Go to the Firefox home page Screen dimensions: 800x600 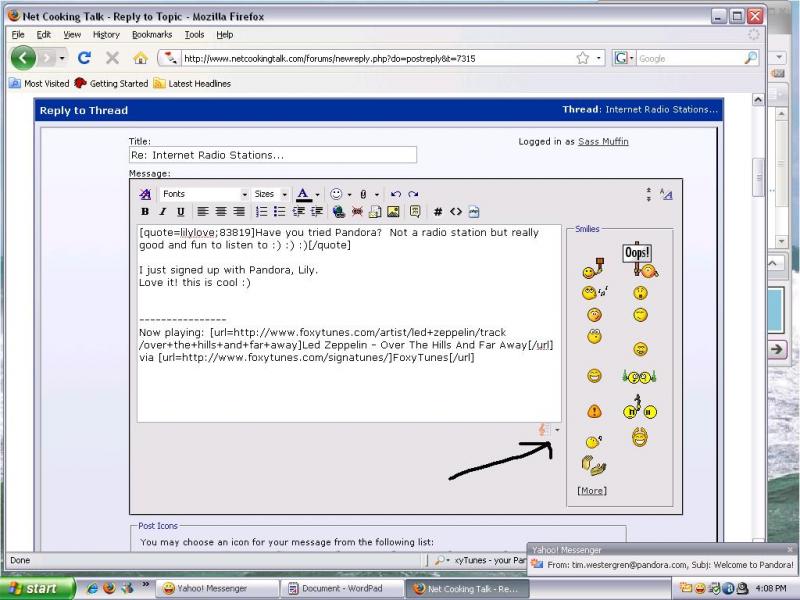140,58
